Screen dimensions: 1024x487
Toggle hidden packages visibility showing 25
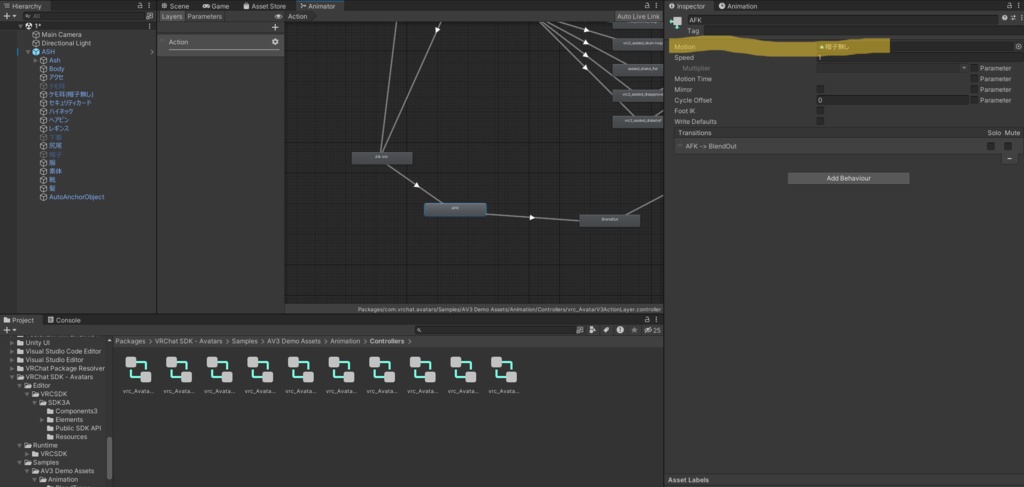pyautogui.click(x=652, y=330)
